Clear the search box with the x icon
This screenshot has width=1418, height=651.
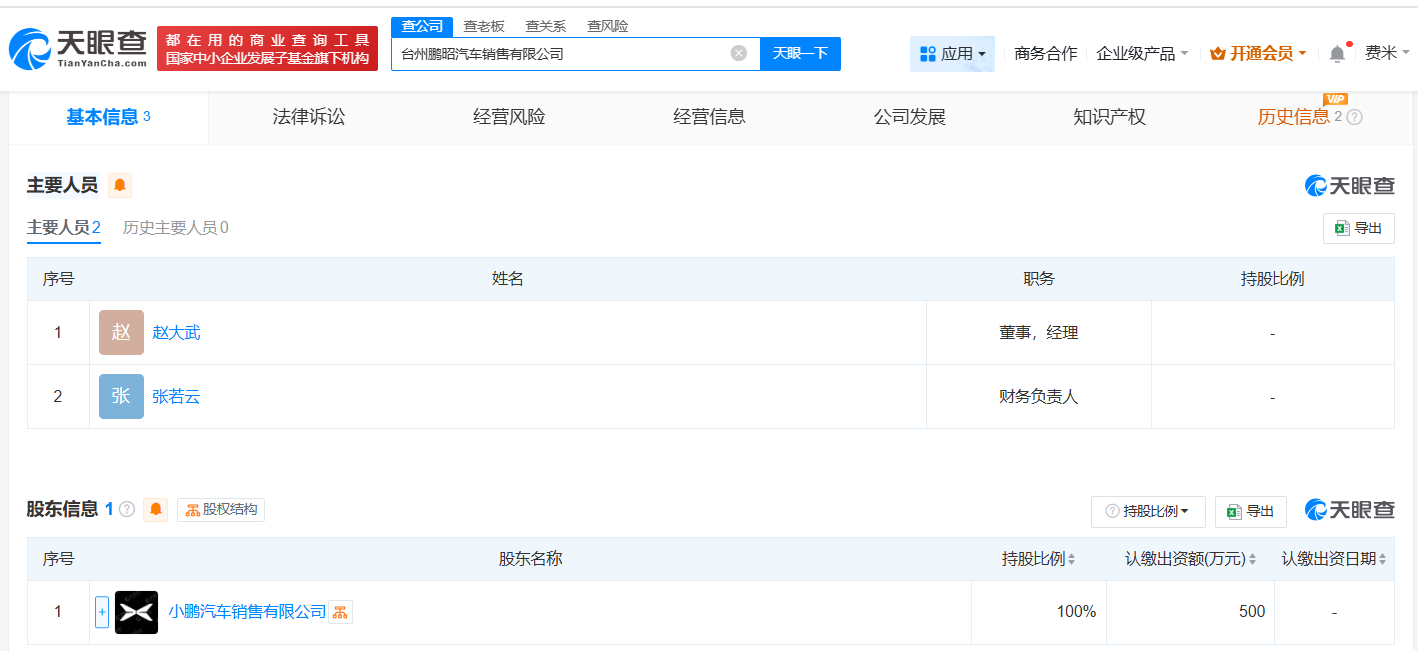(737, 53)
